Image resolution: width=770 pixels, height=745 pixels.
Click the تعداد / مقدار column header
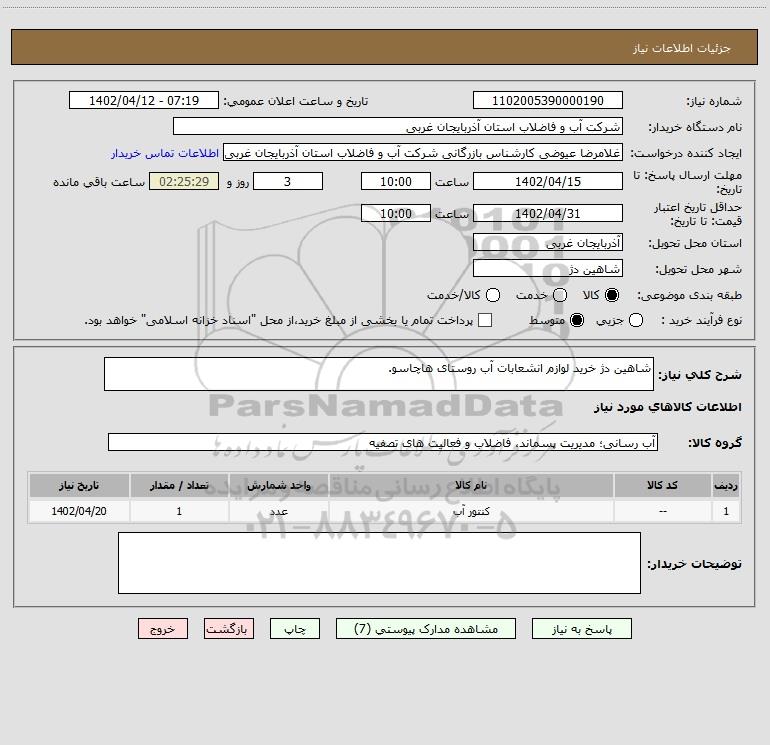179,485
